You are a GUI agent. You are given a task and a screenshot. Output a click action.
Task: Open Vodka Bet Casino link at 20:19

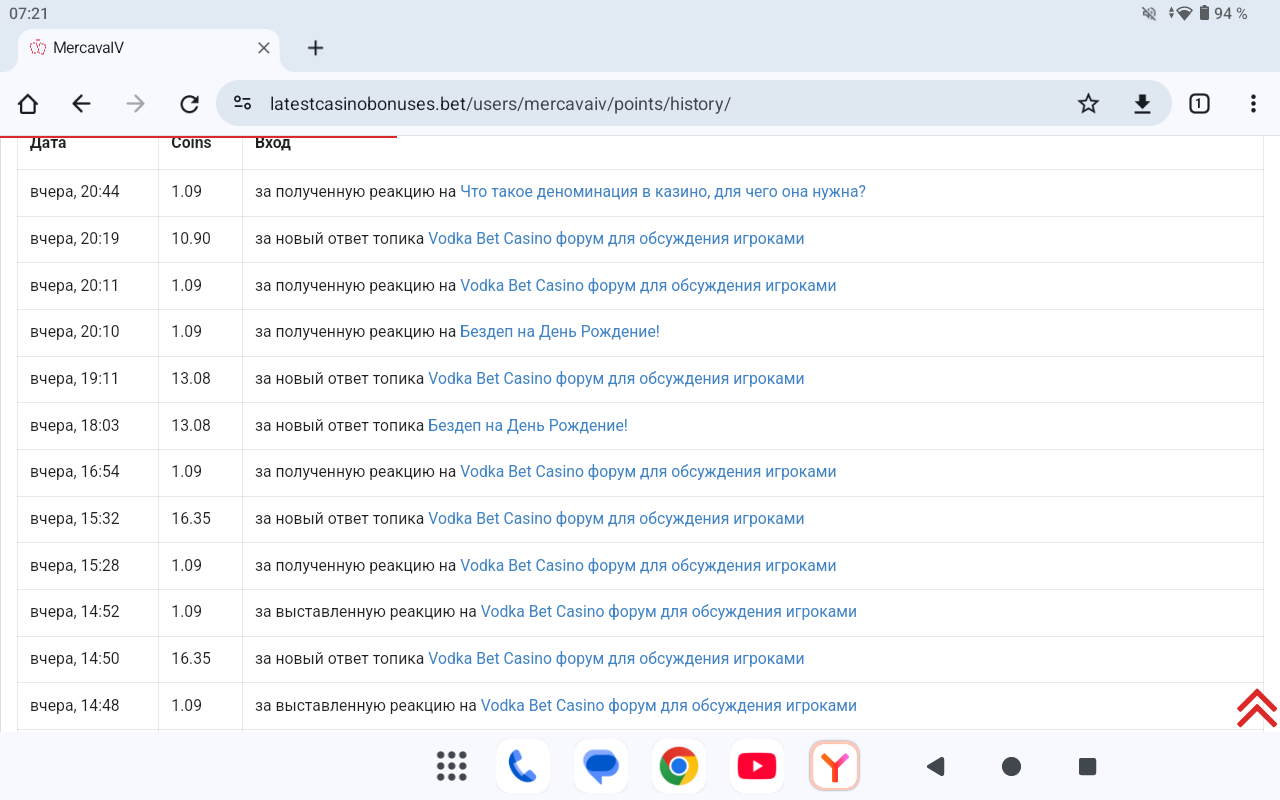[616, 239]
